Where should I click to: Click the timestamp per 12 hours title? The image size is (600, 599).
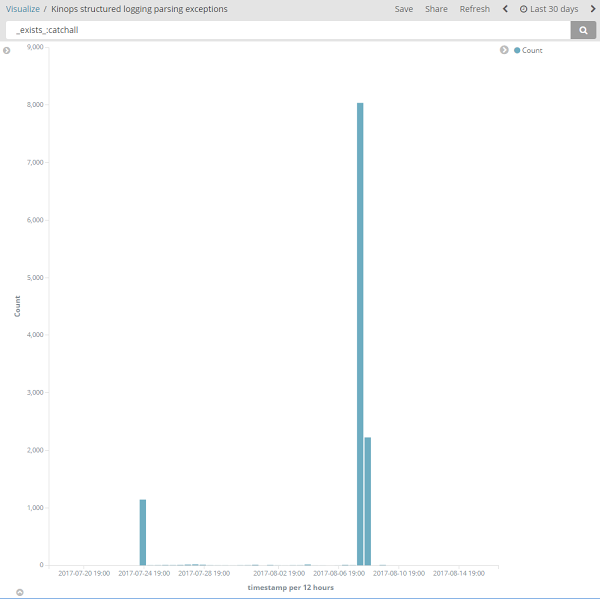point(290,588)
